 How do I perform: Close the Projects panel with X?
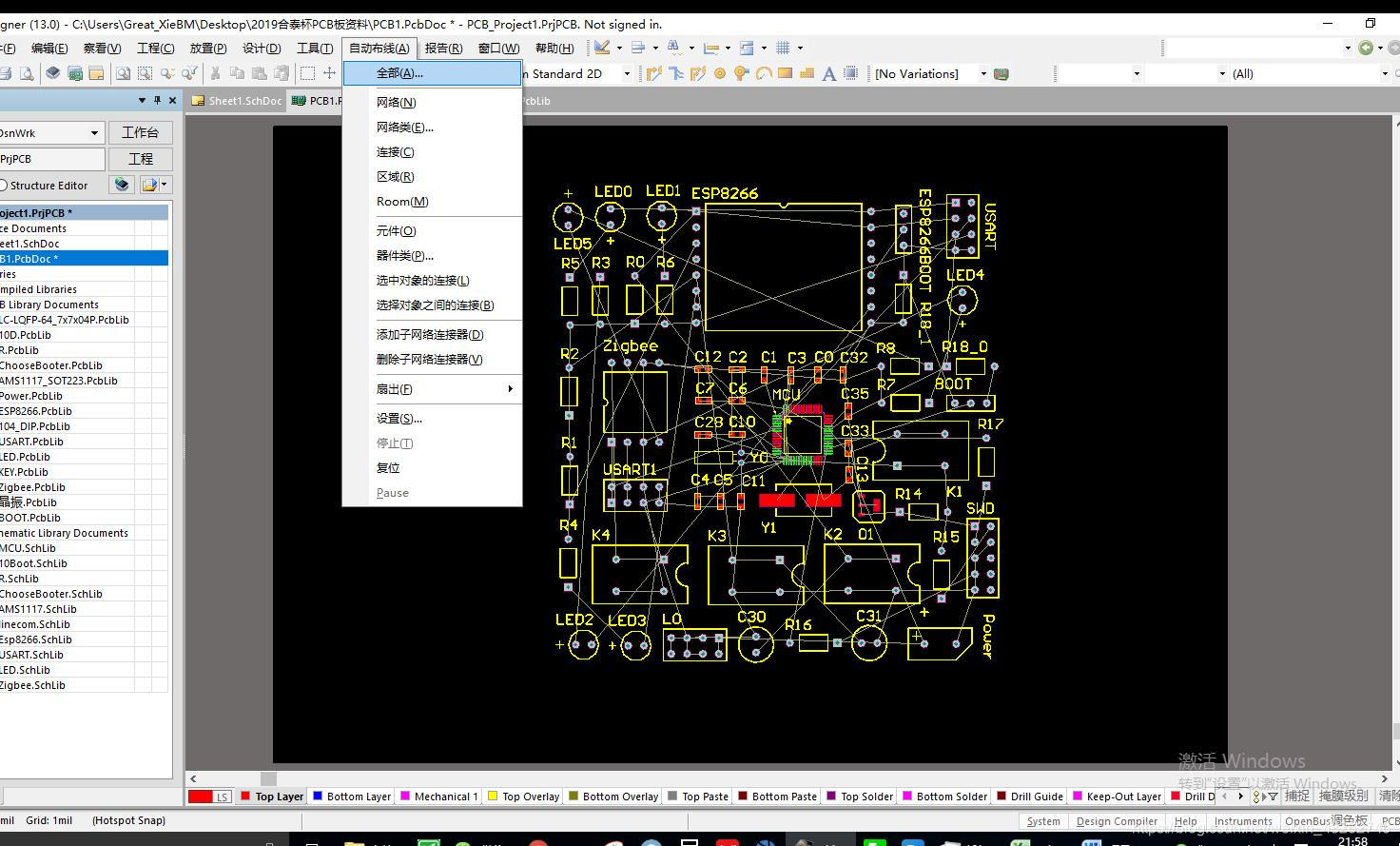[x=172, y=100]
